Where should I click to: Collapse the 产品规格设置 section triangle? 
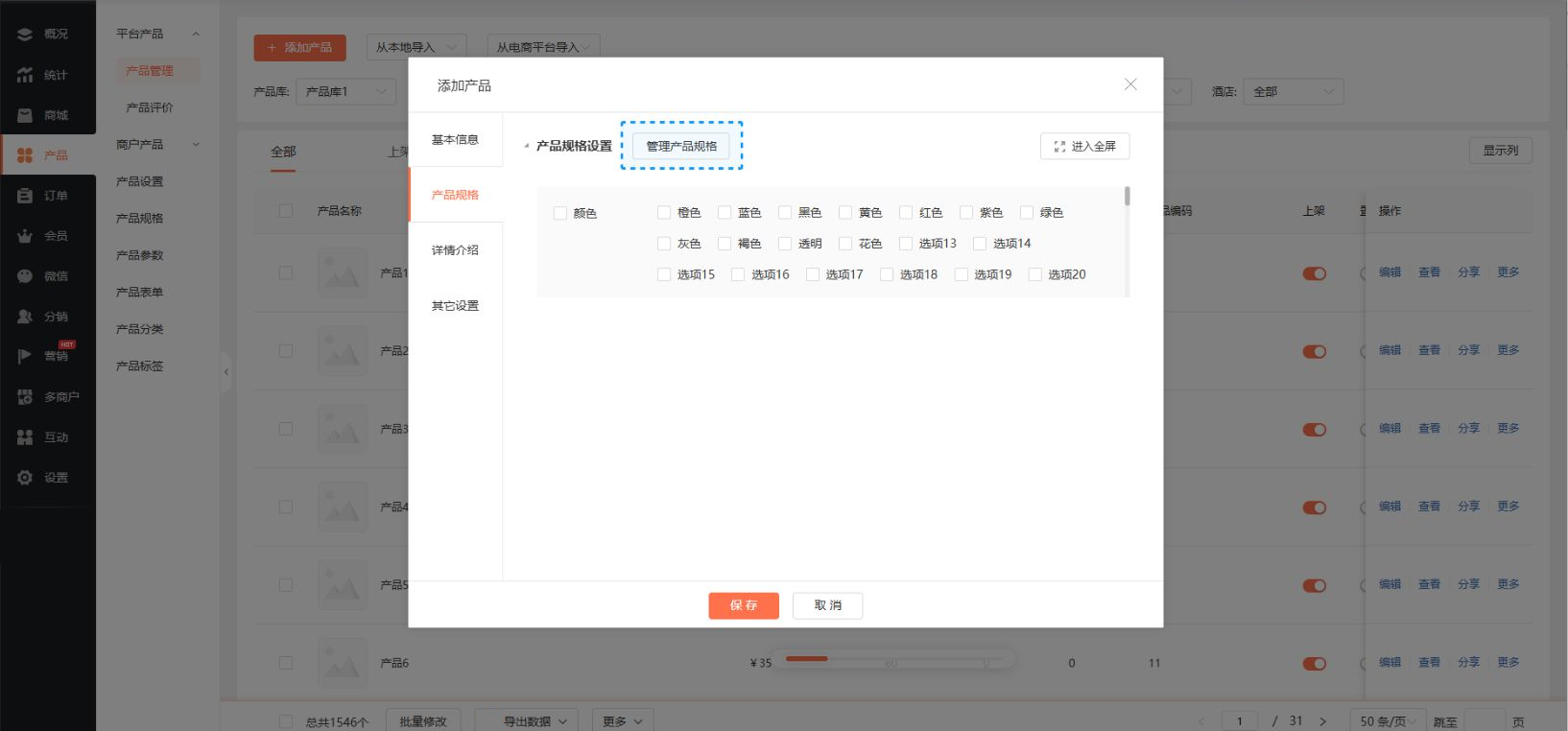click(x=526, y=147)
